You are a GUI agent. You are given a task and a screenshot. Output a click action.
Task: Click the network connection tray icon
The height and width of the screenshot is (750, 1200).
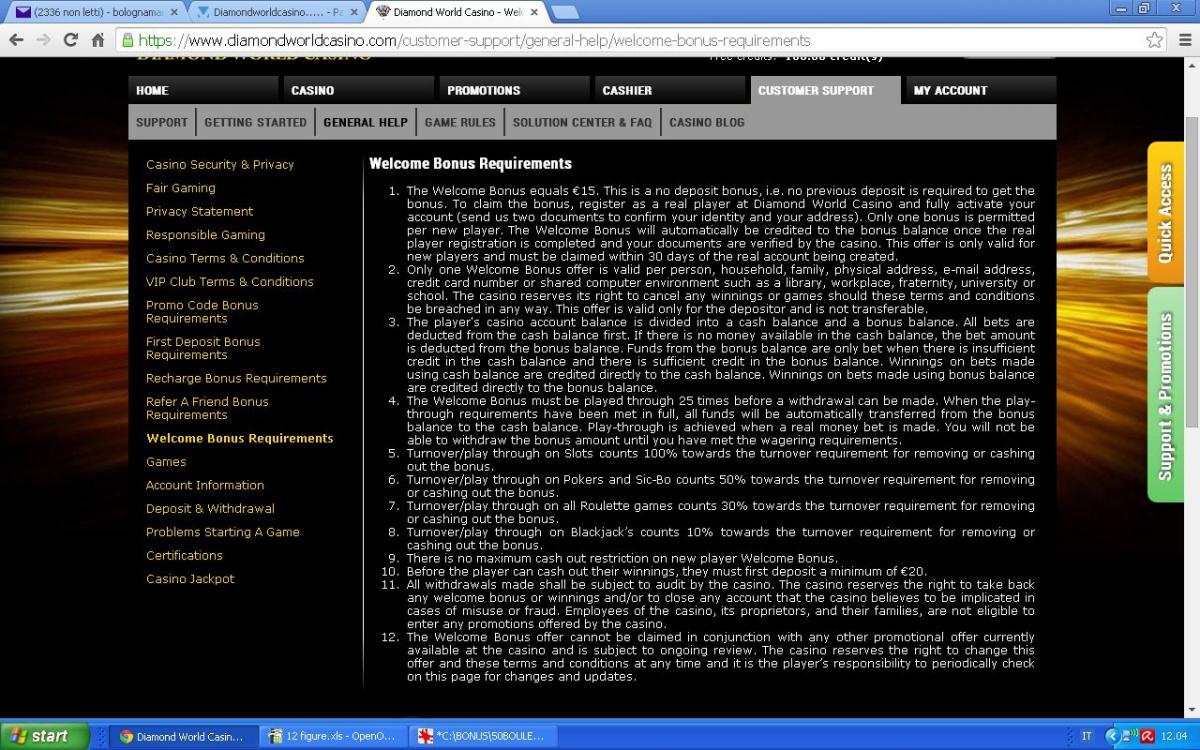click(x=1130, y=737)
